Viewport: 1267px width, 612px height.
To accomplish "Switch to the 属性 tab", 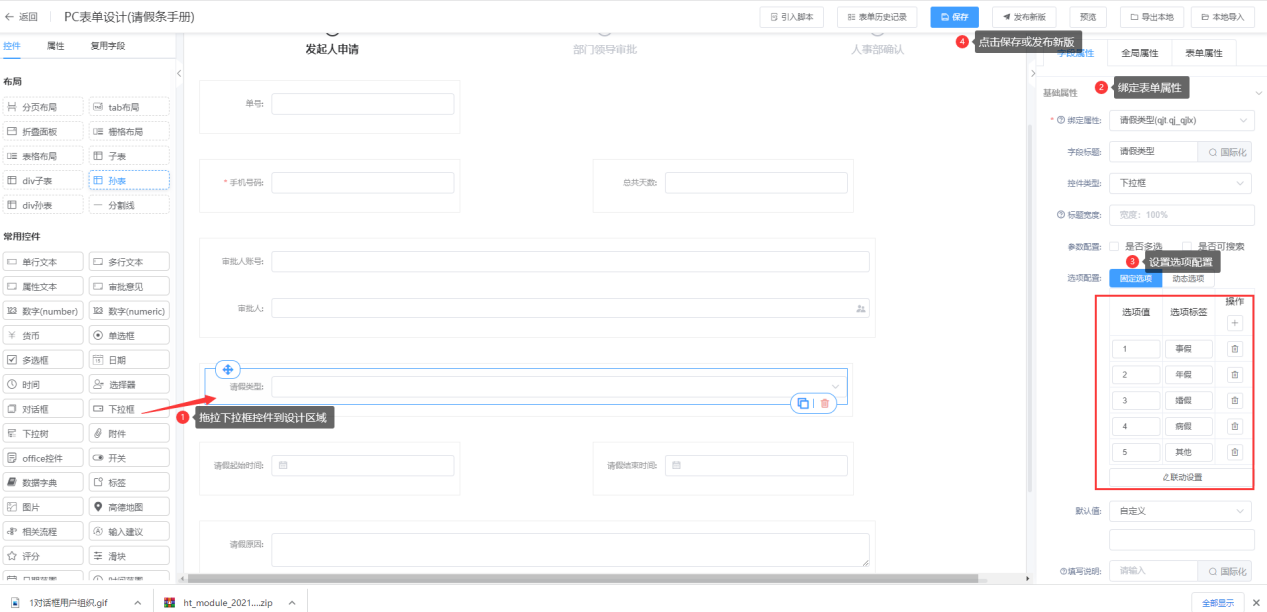I will click(56, 45).
